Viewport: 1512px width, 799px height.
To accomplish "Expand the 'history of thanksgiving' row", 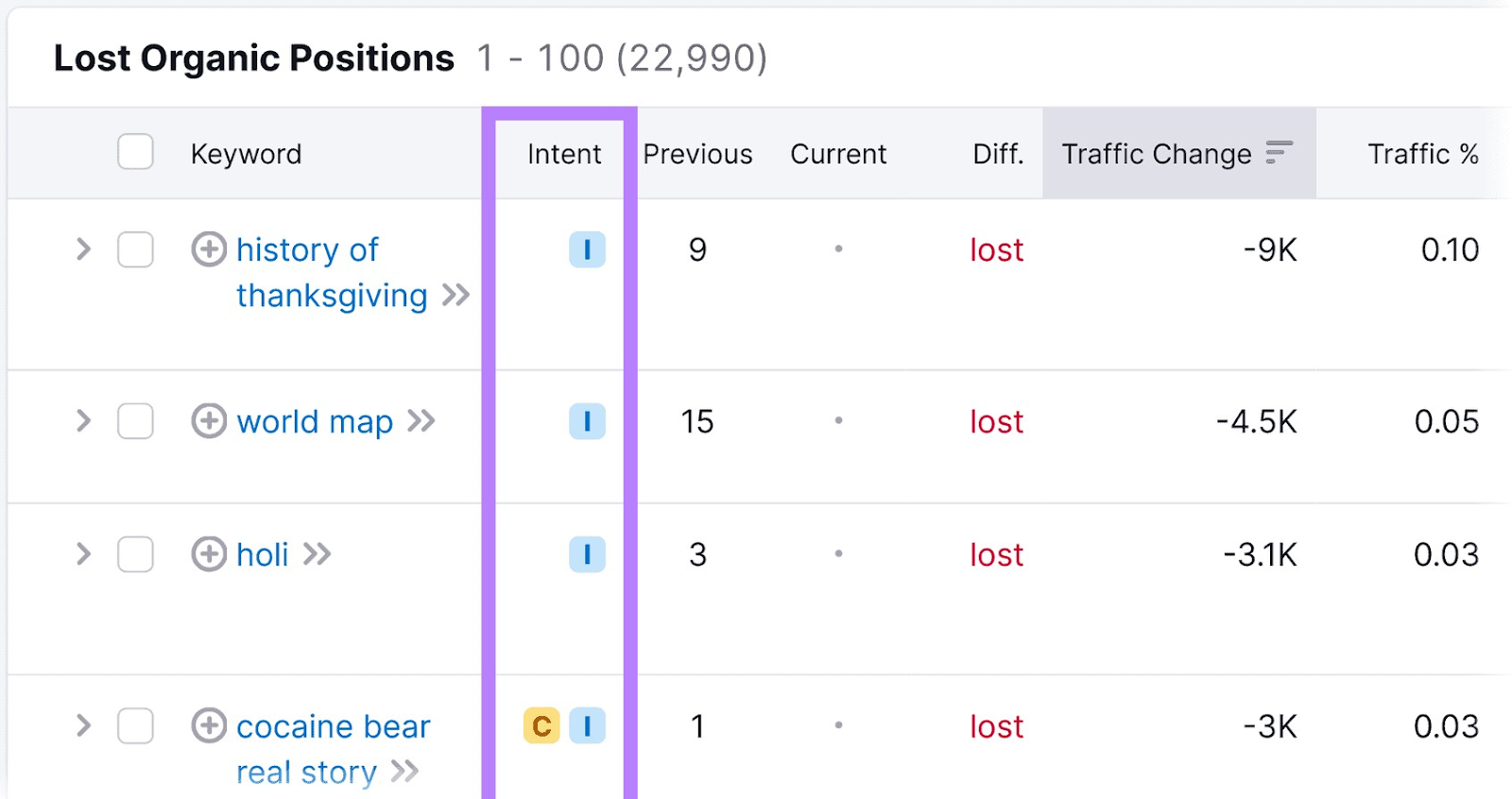I will click(83, 249).
